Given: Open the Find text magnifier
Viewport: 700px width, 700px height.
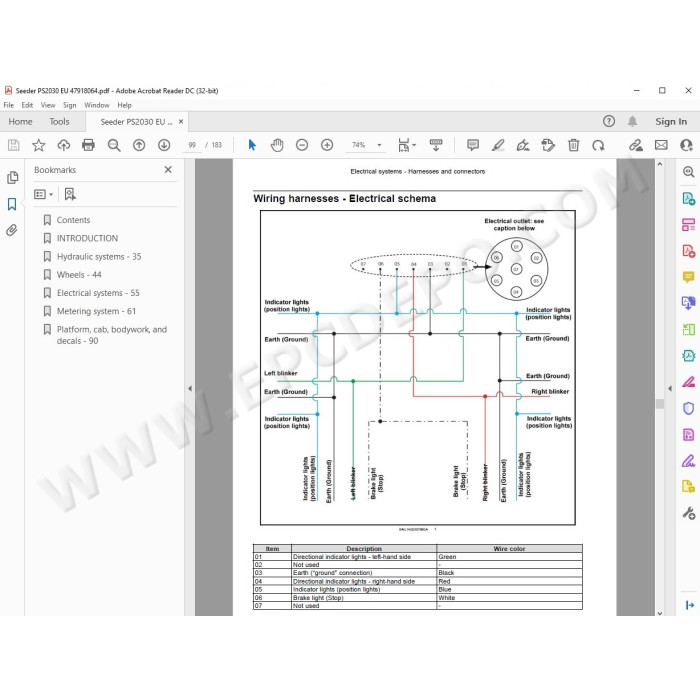Looking at the screenshot, I should tap(114, 145).
